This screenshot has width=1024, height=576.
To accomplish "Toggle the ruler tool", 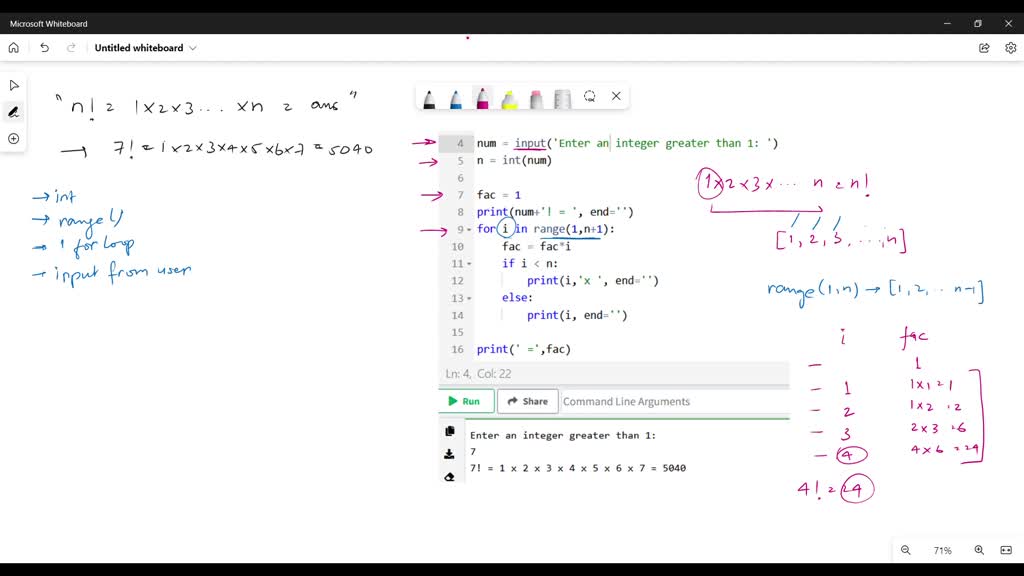I will click(562, 99).
